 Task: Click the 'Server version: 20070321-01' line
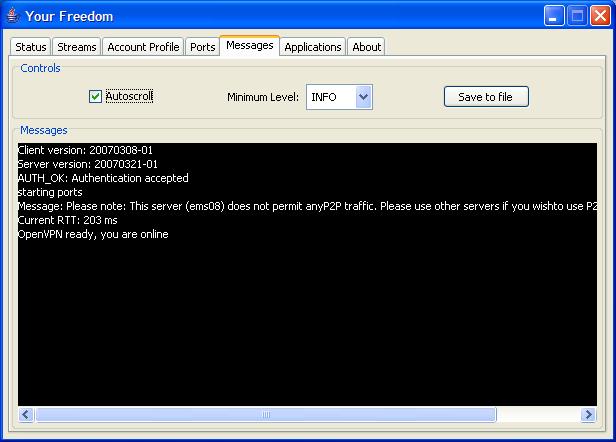pos(88,164)
